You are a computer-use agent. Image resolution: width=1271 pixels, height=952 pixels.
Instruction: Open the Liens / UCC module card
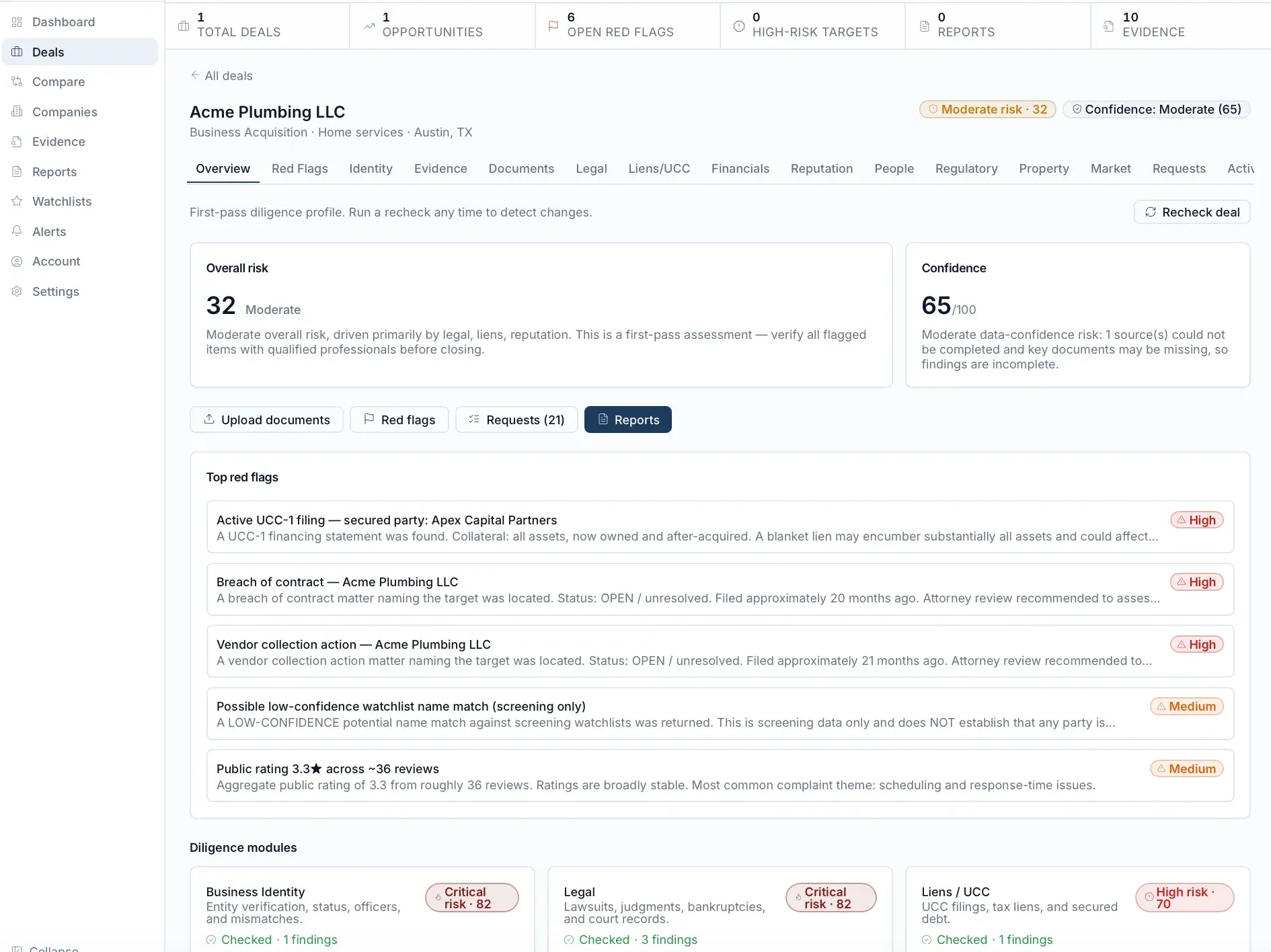(1077, 909)
